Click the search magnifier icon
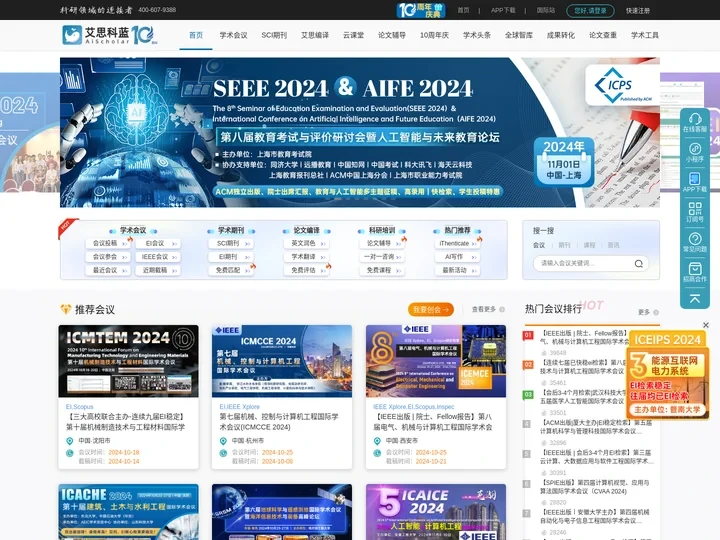720x540 pixels. [x=638, y=264]
